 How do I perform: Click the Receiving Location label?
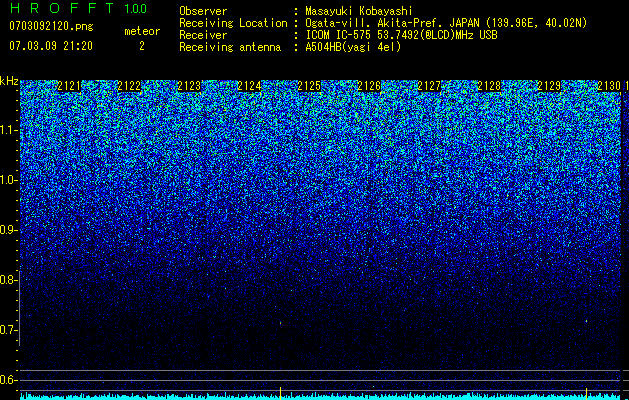click(233, 23)
